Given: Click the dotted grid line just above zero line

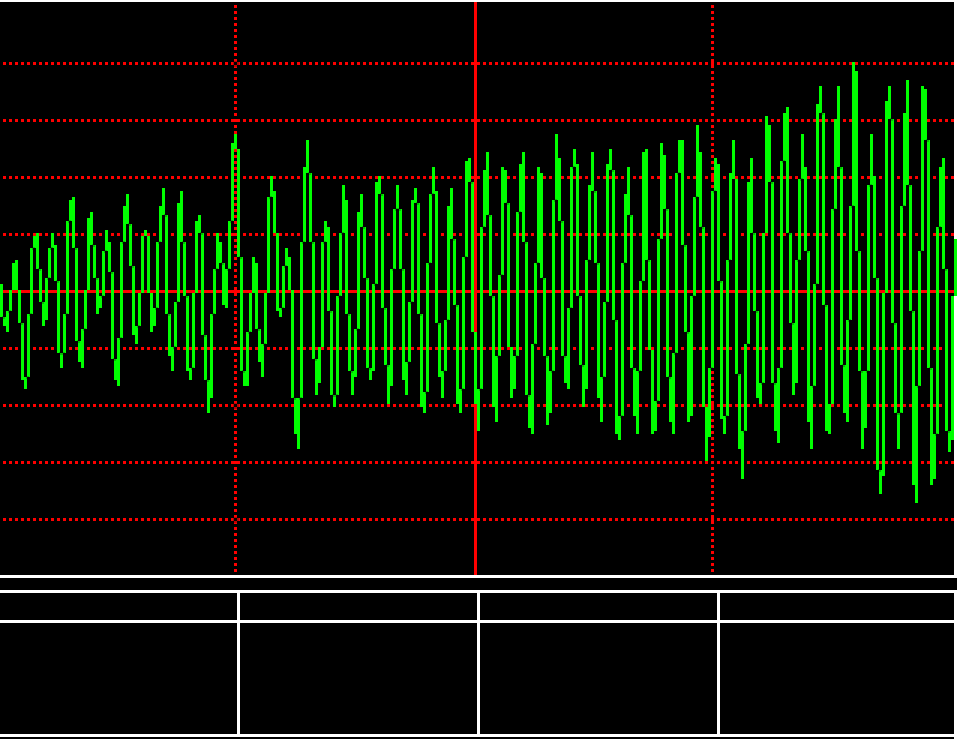Looking at the screenshot, I should [120, 235].
